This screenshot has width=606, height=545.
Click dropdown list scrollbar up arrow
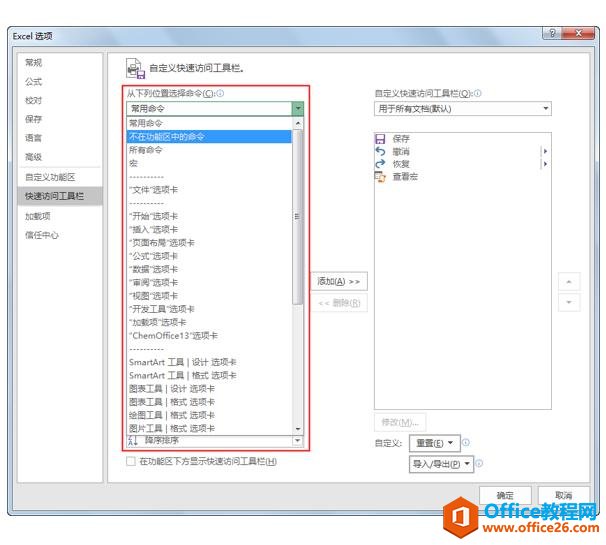298,123
